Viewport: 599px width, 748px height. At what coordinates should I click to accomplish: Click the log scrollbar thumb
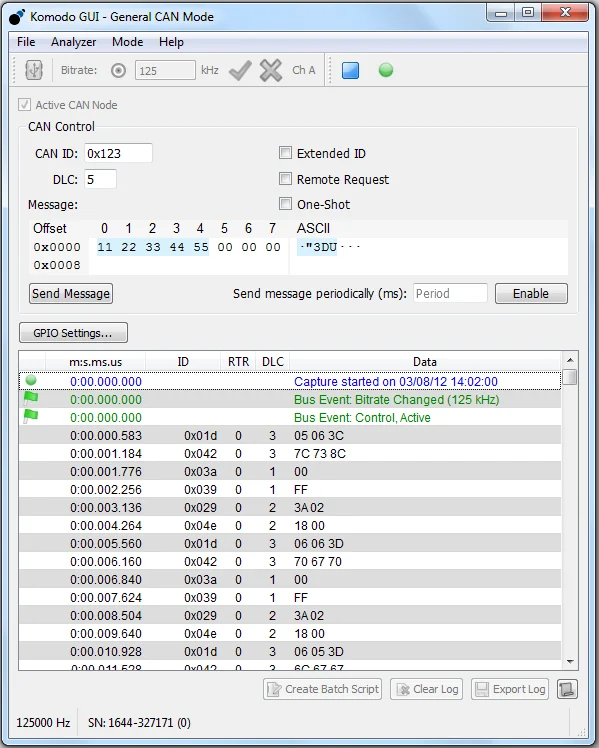pyautogui.click(x=570, y=377)
